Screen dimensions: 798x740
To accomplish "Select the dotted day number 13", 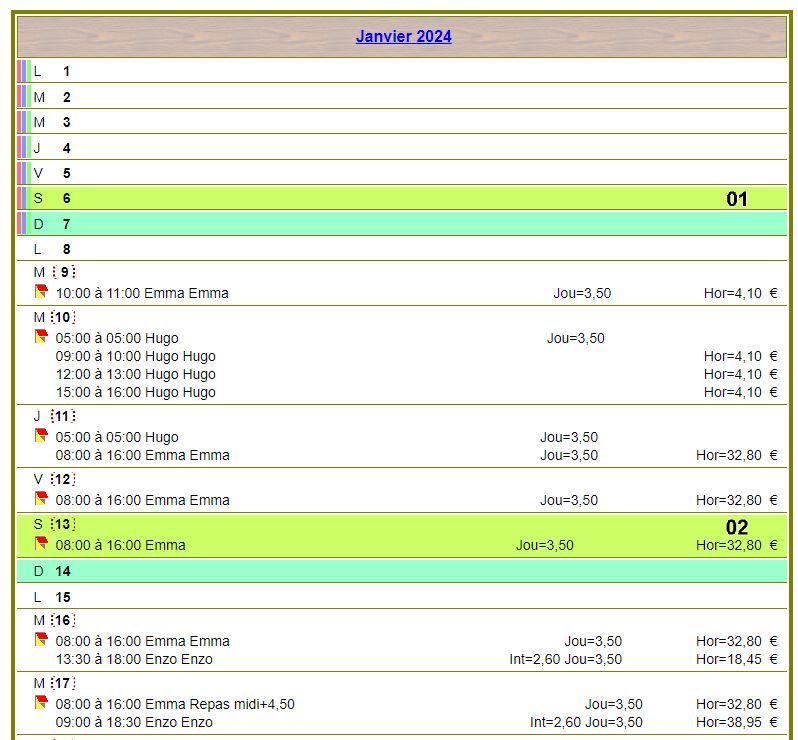I will tap(64, 524).
